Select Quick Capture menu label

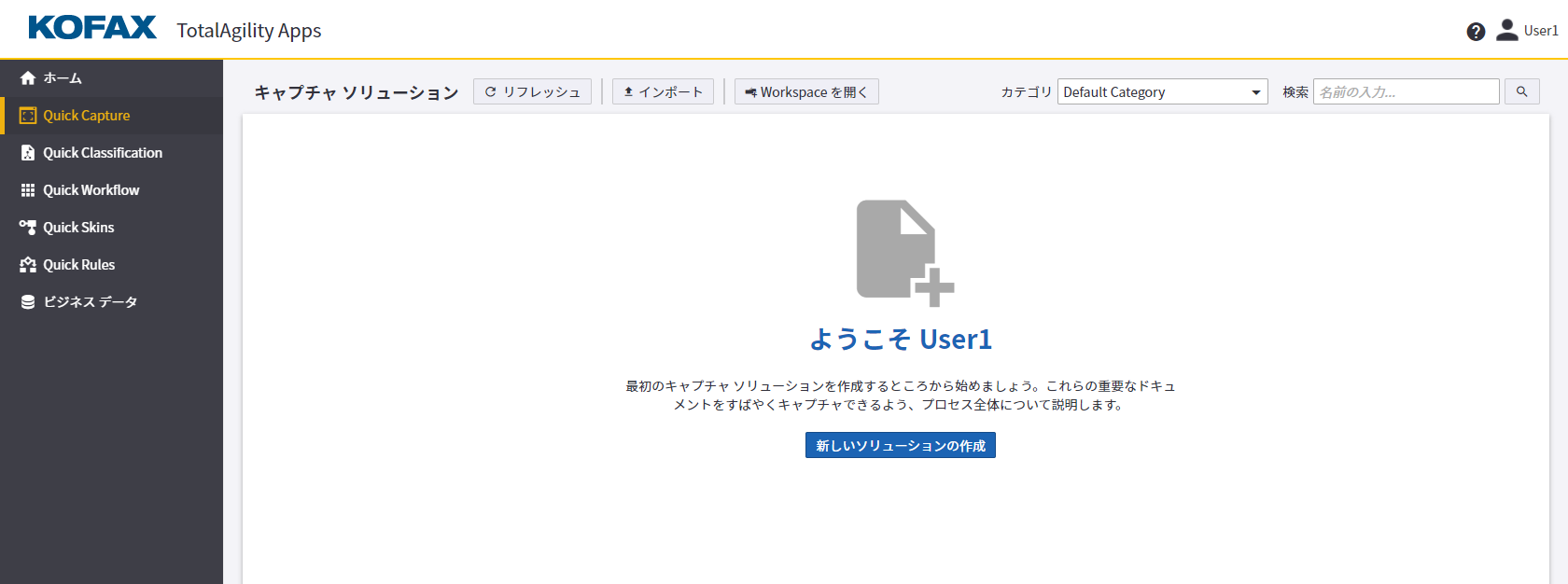[87, 116]
